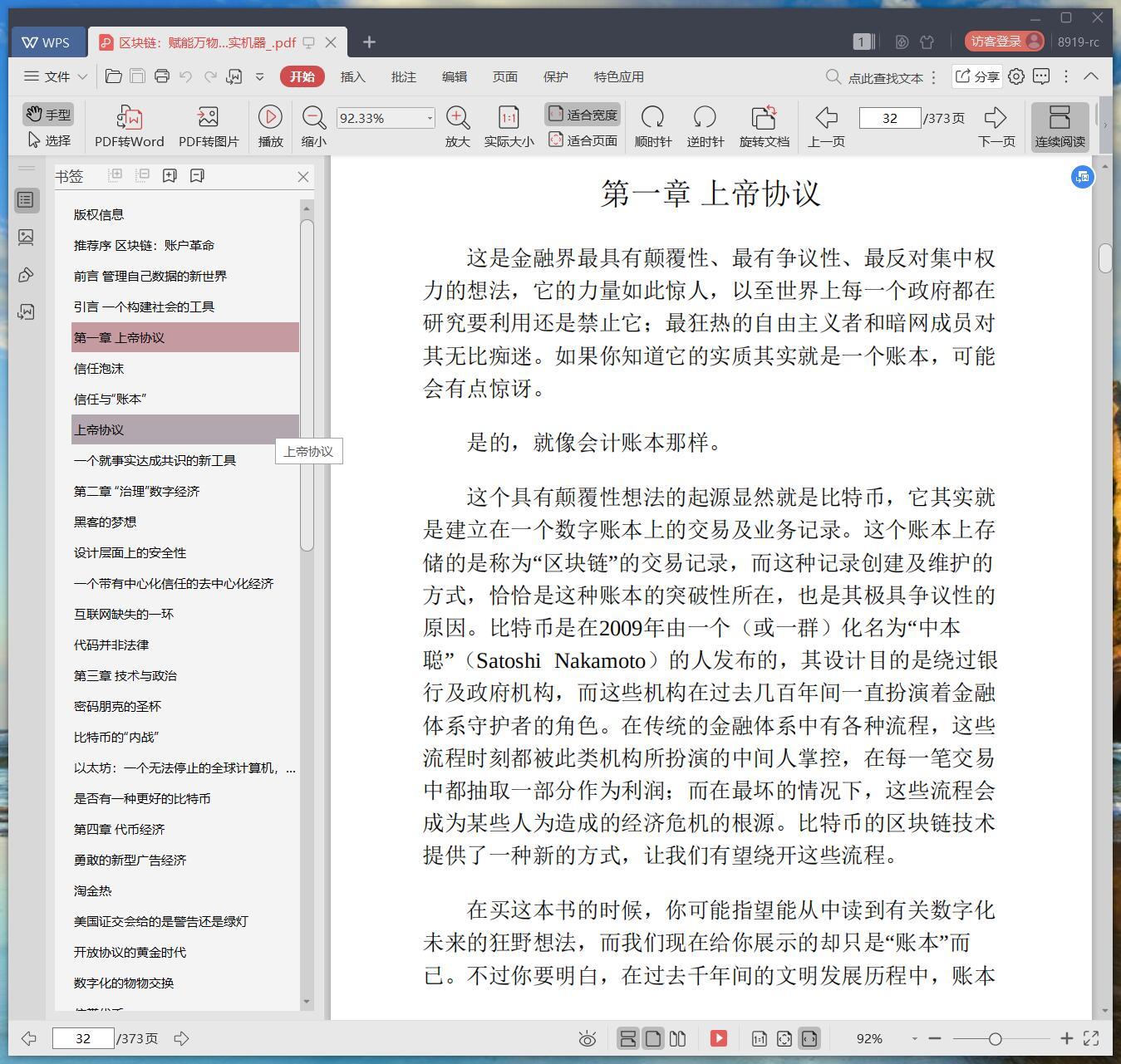1121x1064 pixels.
Task: Open the 页面 ribbon tab
Action: 504,76
